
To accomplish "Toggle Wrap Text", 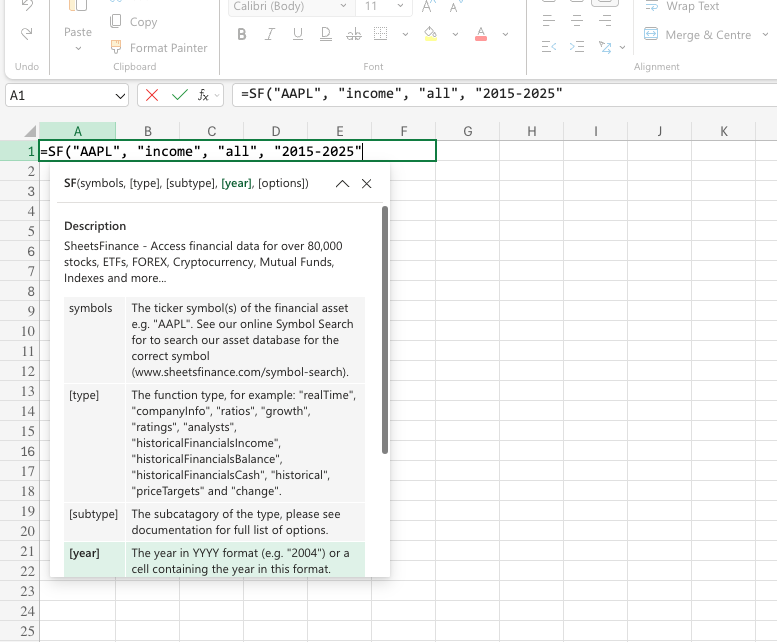I will coord(682,6).
